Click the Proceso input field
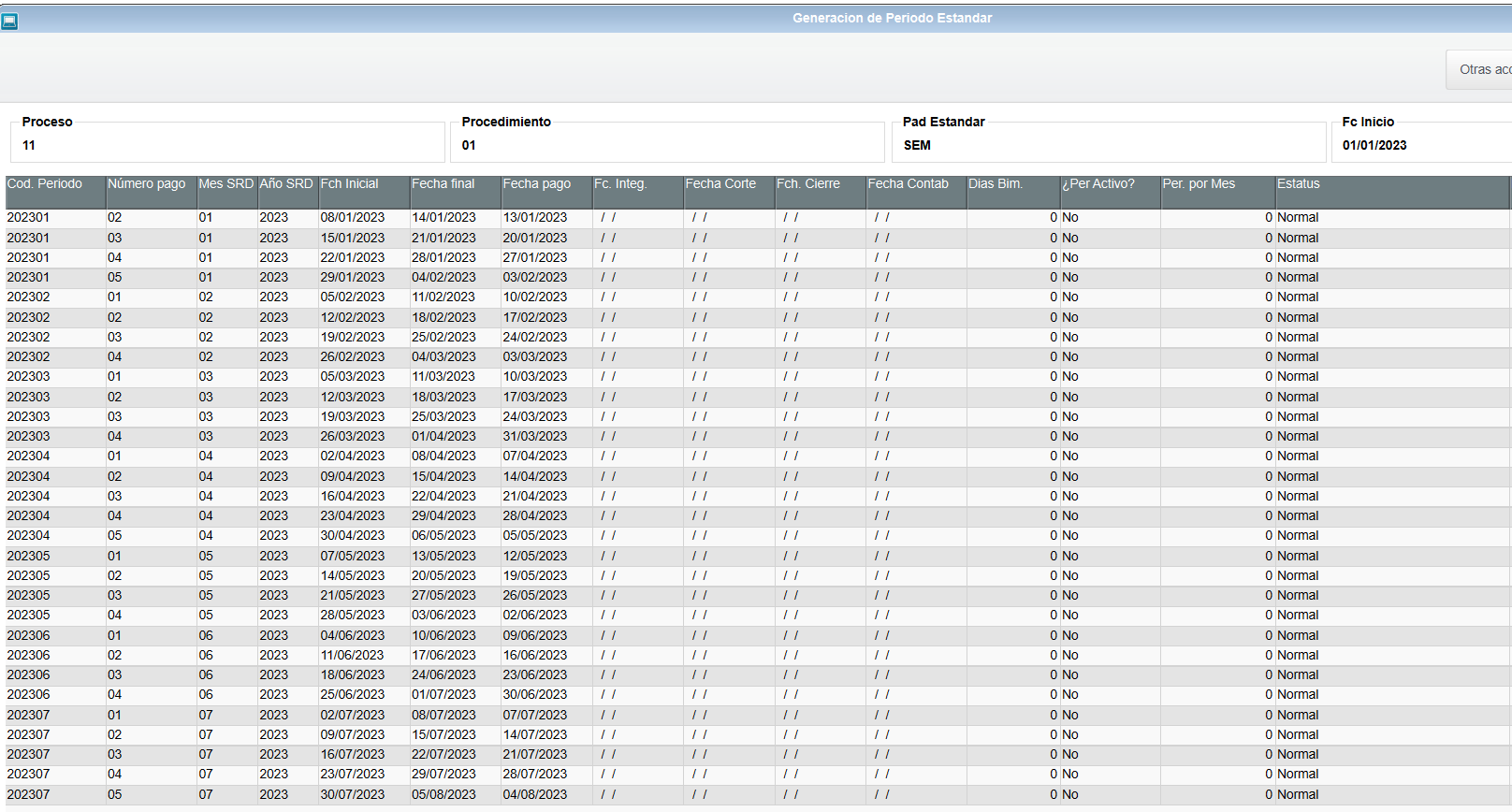This screenshot has height=812, width=1512. pos(227,145)
